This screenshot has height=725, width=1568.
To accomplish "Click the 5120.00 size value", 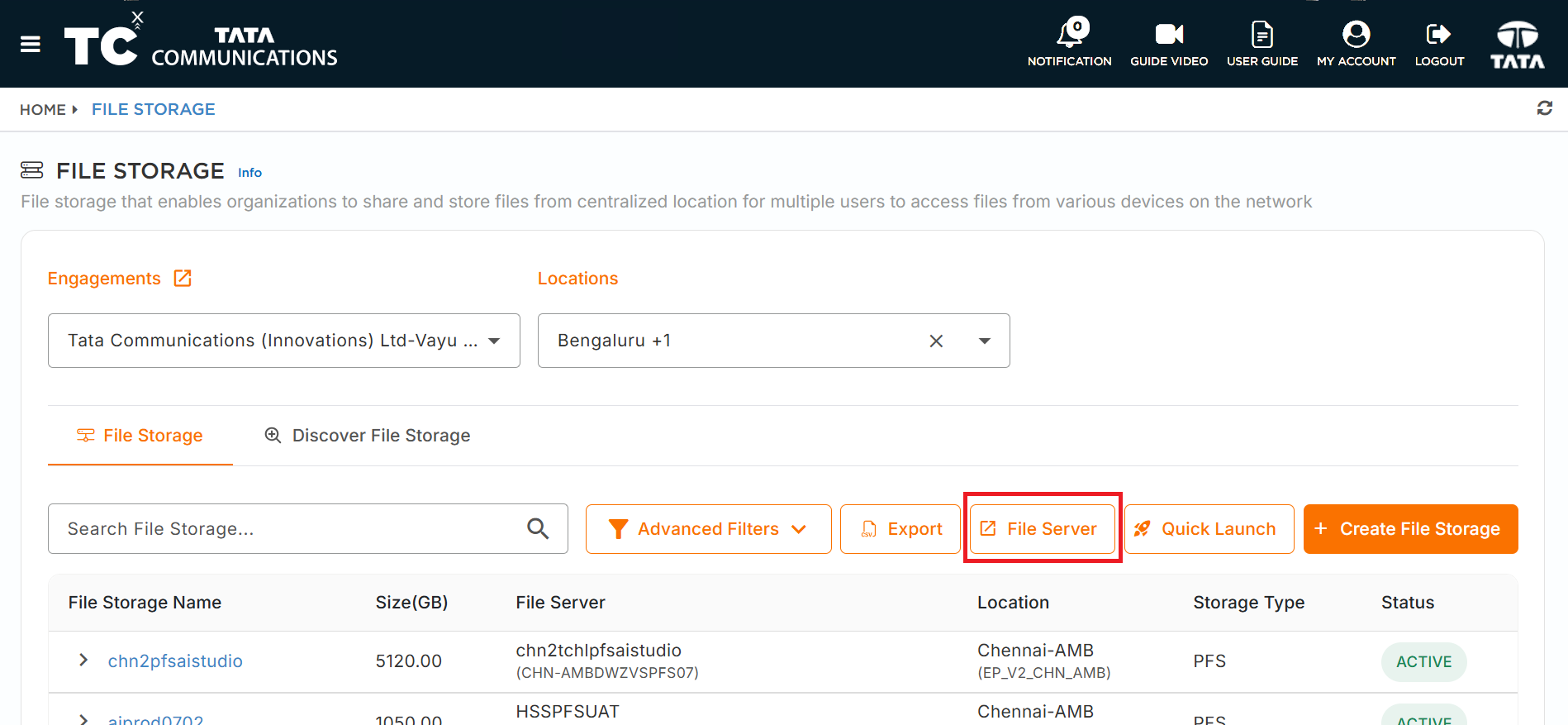I will pos(408,661).
